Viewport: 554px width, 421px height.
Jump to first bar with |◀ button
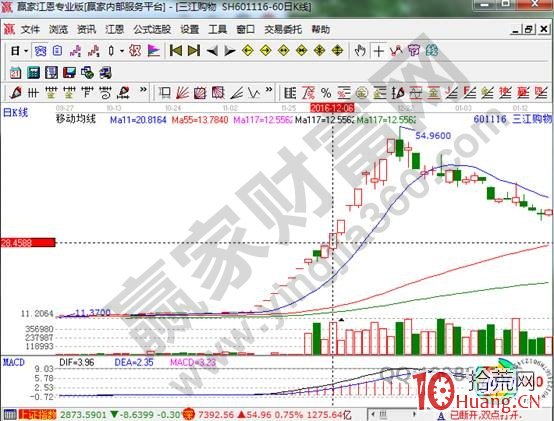[x=176, y=51]
